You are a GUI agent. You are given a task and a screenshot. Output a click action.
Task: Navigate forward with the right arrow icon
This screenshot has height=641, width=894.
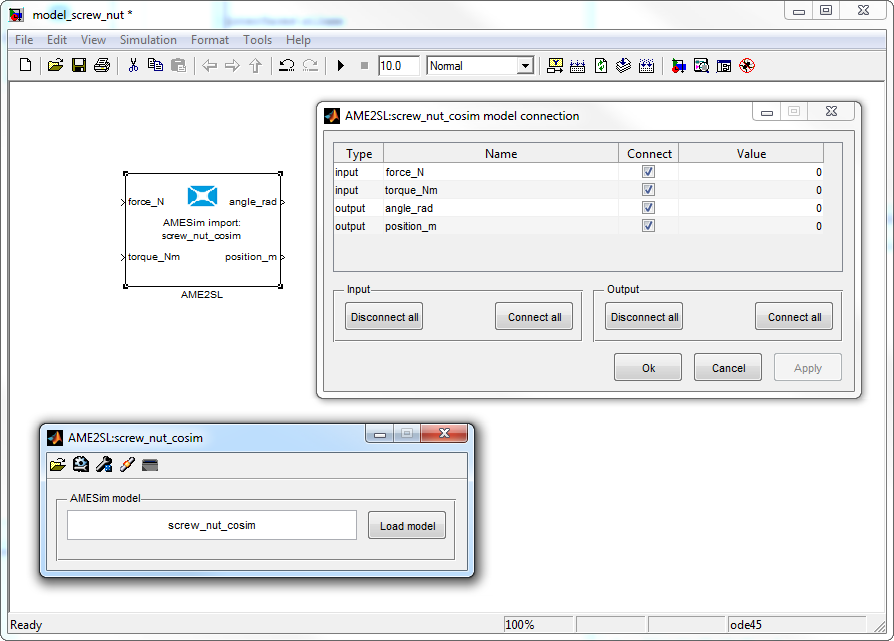point(232,66)
